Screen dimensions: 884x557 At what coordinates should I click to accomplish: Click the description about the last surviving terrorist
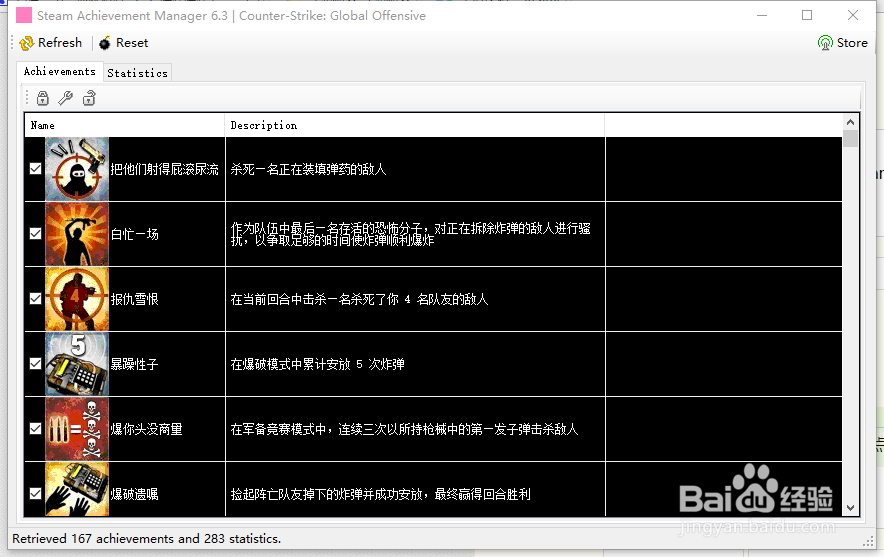point(410,234)
